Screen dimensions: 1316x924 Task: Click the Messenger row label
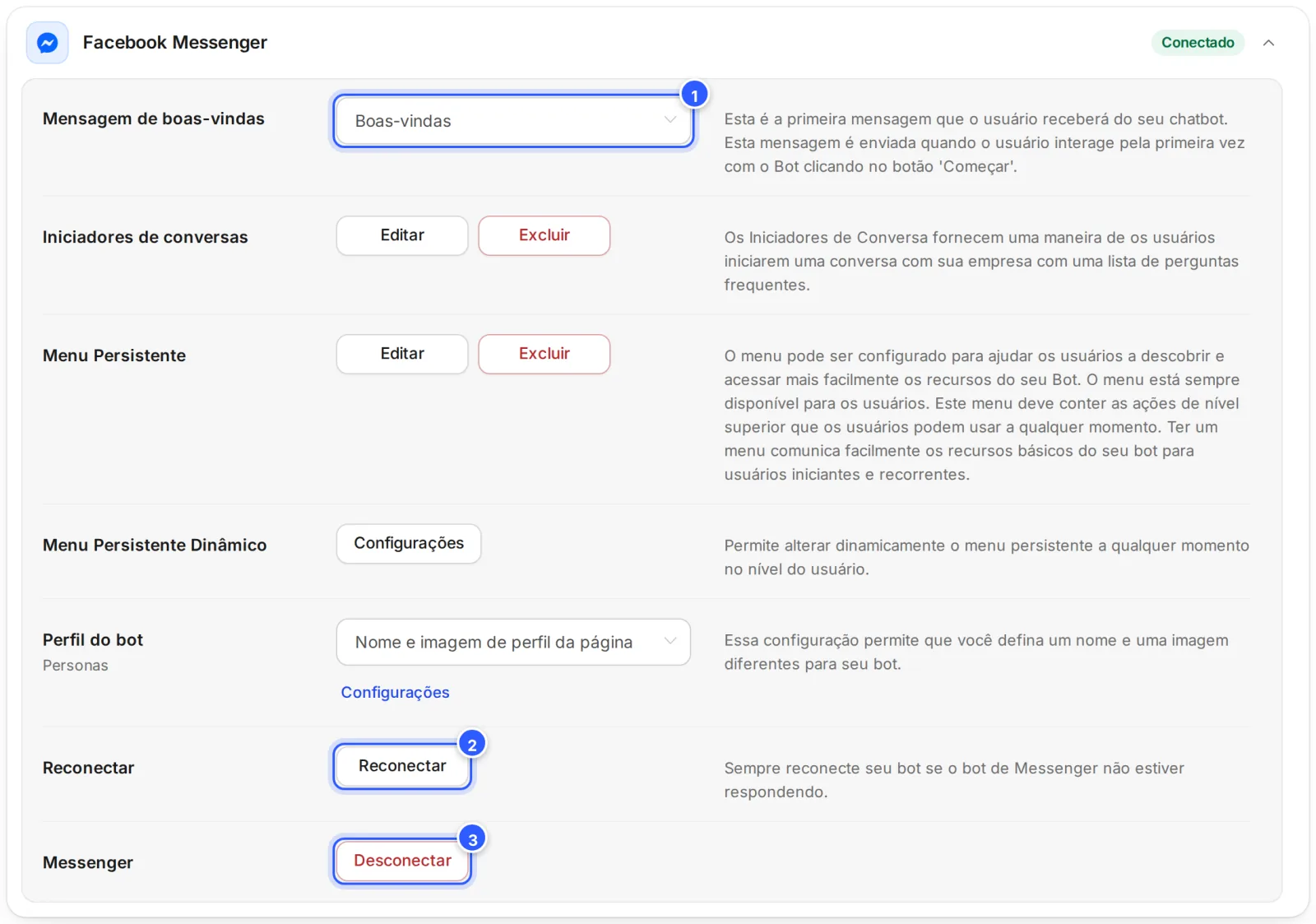click(88, 862)
